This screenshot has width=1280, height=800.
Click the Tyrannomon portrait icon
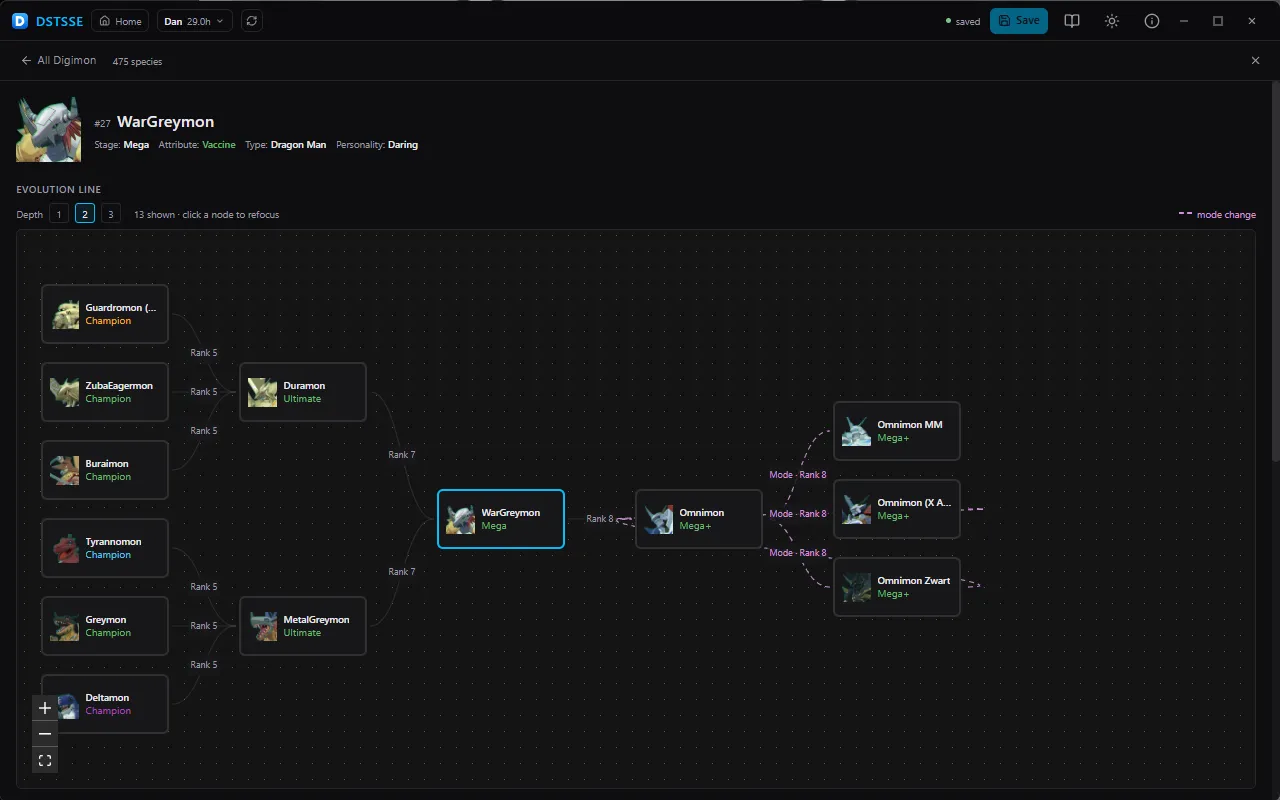coord(65,548)
